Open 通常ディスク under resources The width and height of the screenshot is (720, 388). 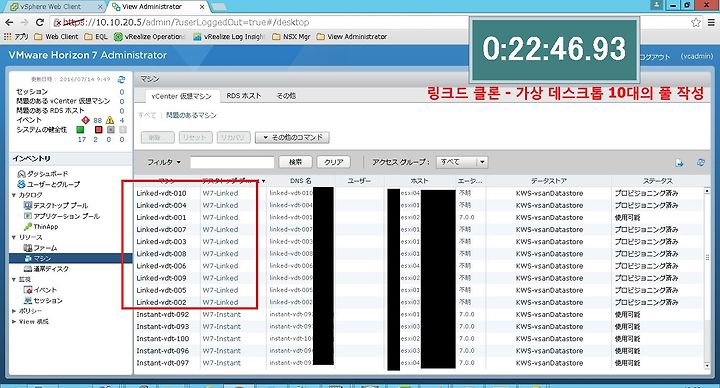46,269
